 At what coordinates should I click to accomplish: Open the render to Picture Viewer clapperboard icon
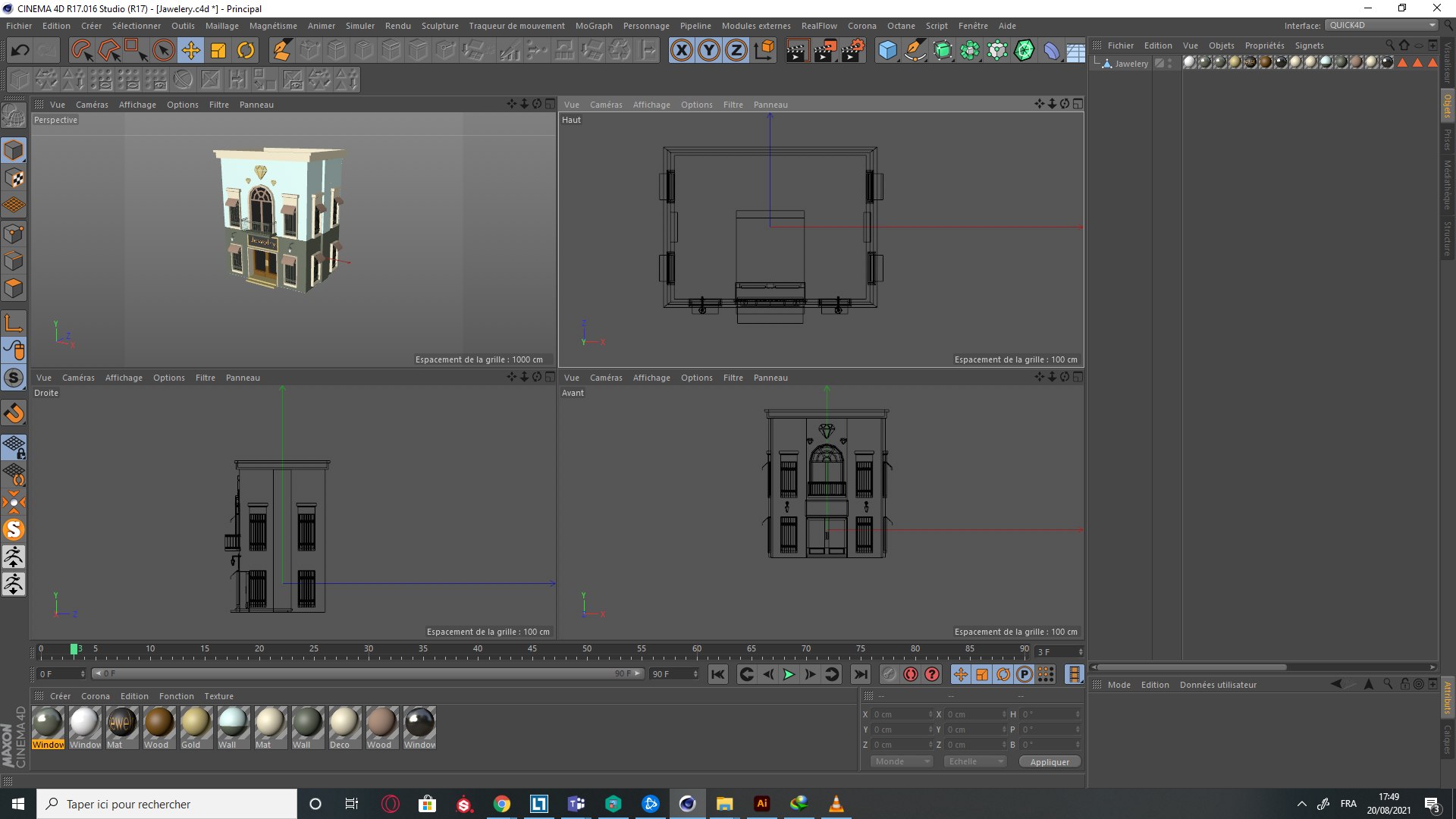click(824, 51)
